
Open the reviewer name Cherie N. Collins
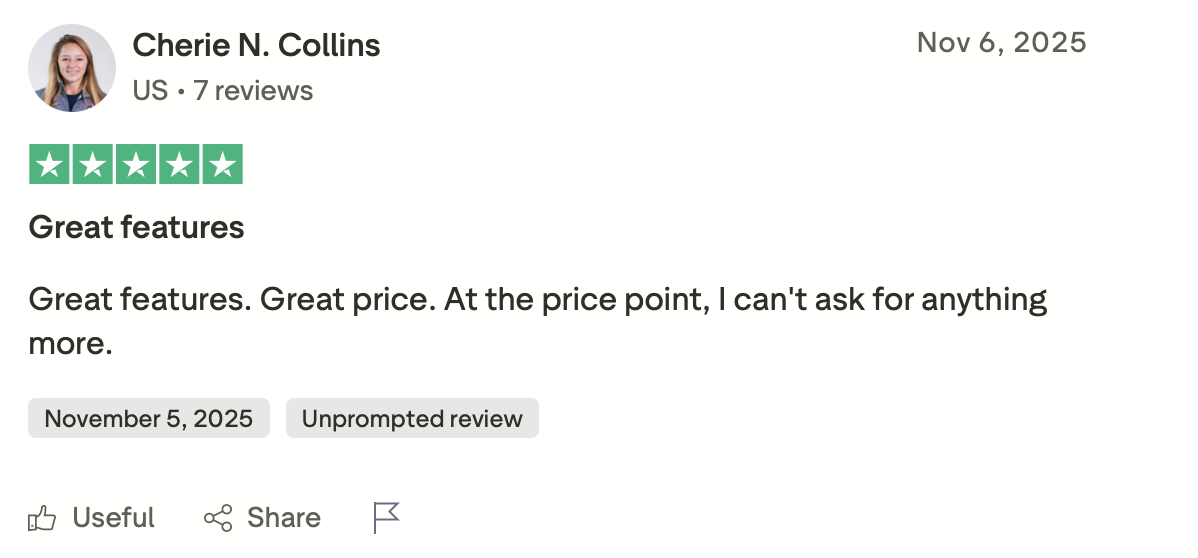(x=256, y=45)
